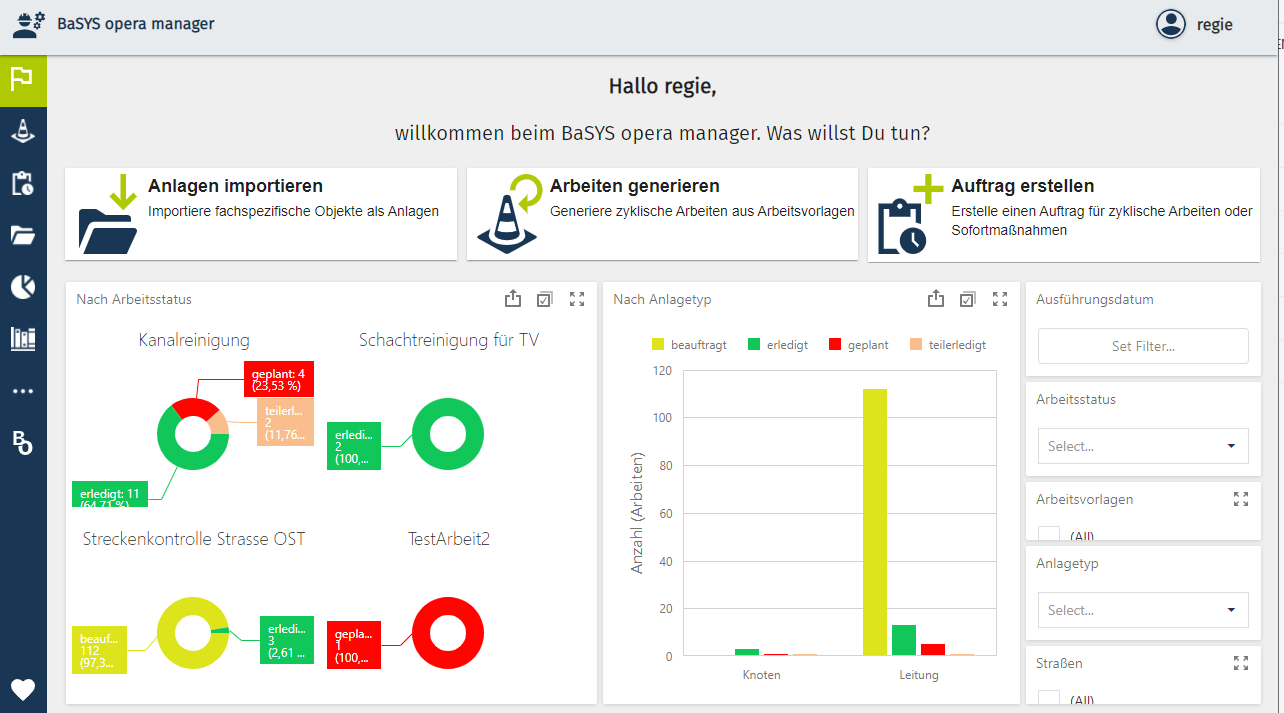Click the library books sidebar icon
Image resolution: width=1284 pixels, height=713 pixels.
[x=23, y=339]
